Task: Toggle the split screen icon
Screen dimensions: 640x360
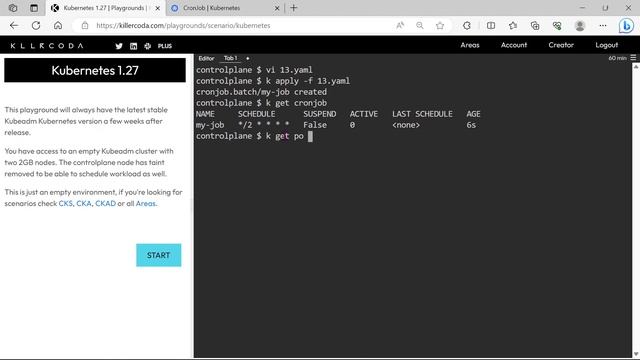Action: (491, 25)
